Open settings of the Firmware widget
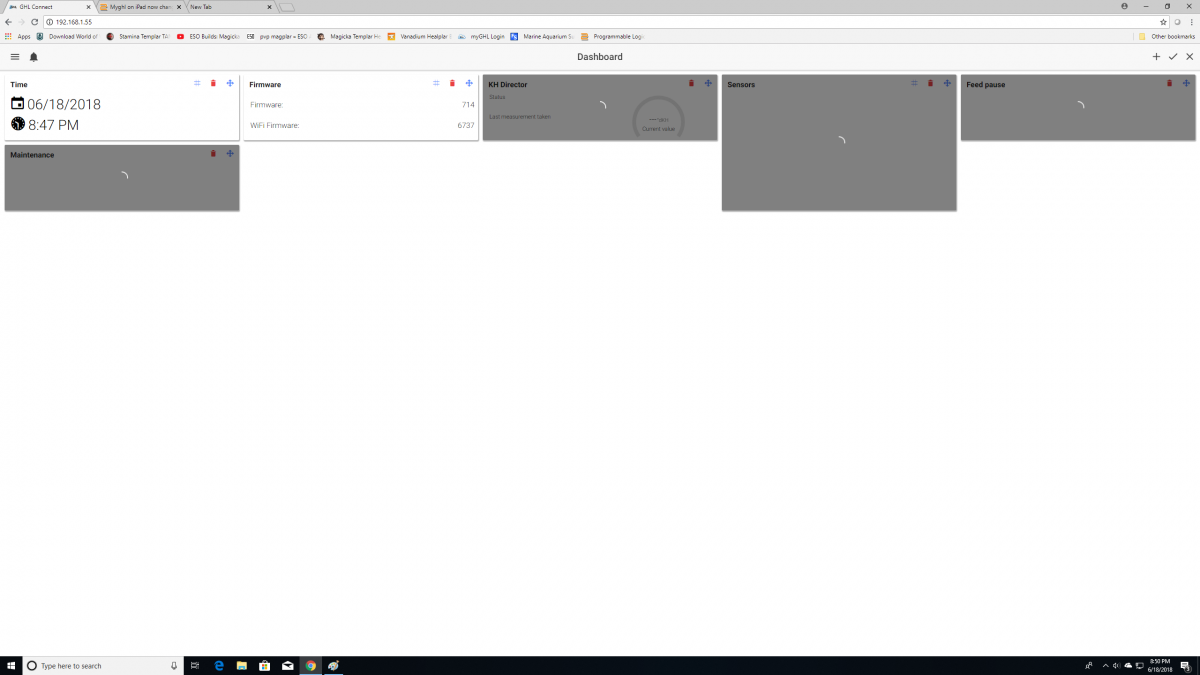Image resolution: width=1200 pixels, height=675 pixels. click(x=436, y=83)
